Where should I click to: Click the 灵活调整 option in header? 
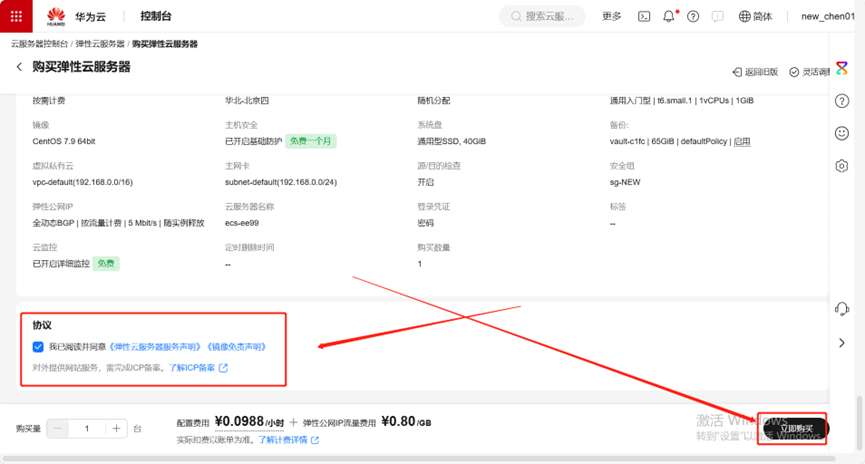click(809, 72)
